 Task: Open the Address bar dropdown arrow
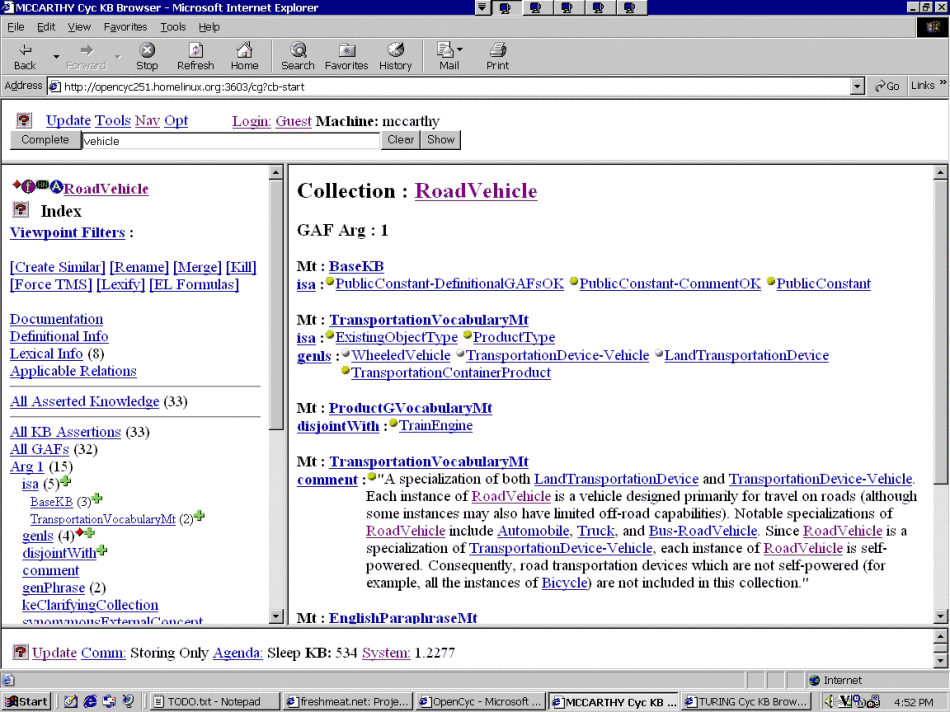(x=857, y=87)
